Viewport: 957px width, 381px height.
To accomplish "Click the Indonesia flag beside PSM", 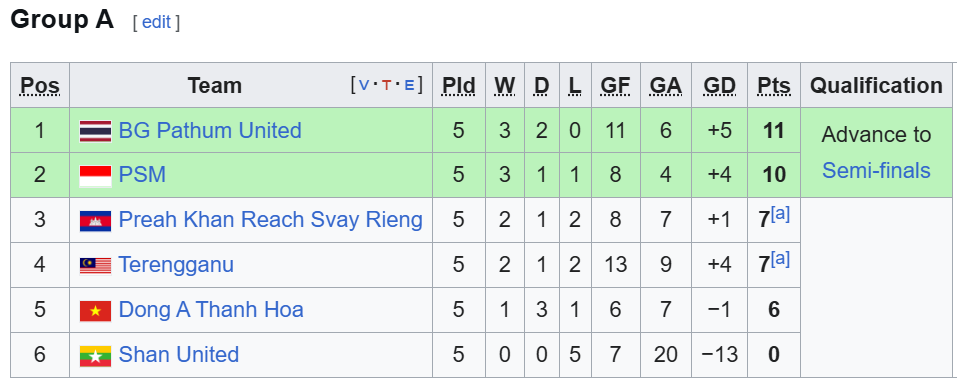I will 95,176.
